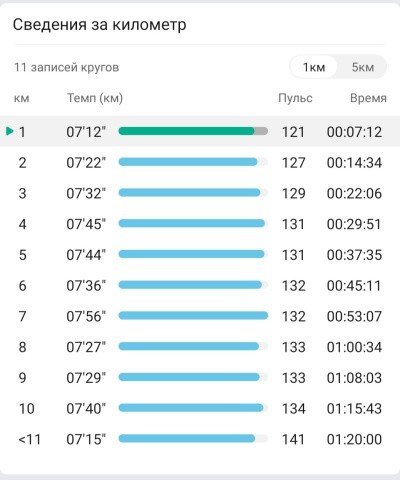
Task: Click the pace value 07'36" on kilometer 6
Action: (86, 286)
